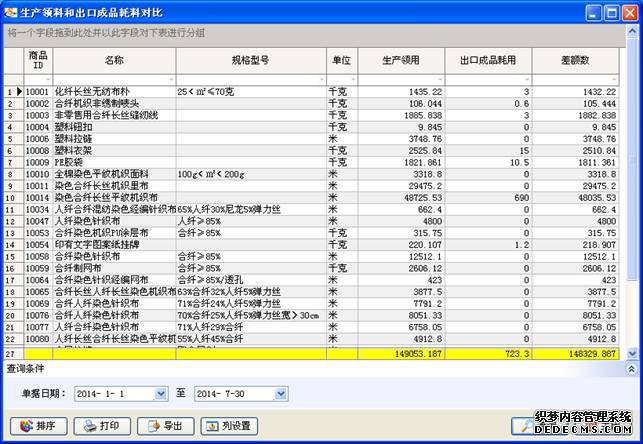Screen dimensions: 643x444
Task: Maximize the 生产领料和出口成品耗料对比 window
Action: 609,12
